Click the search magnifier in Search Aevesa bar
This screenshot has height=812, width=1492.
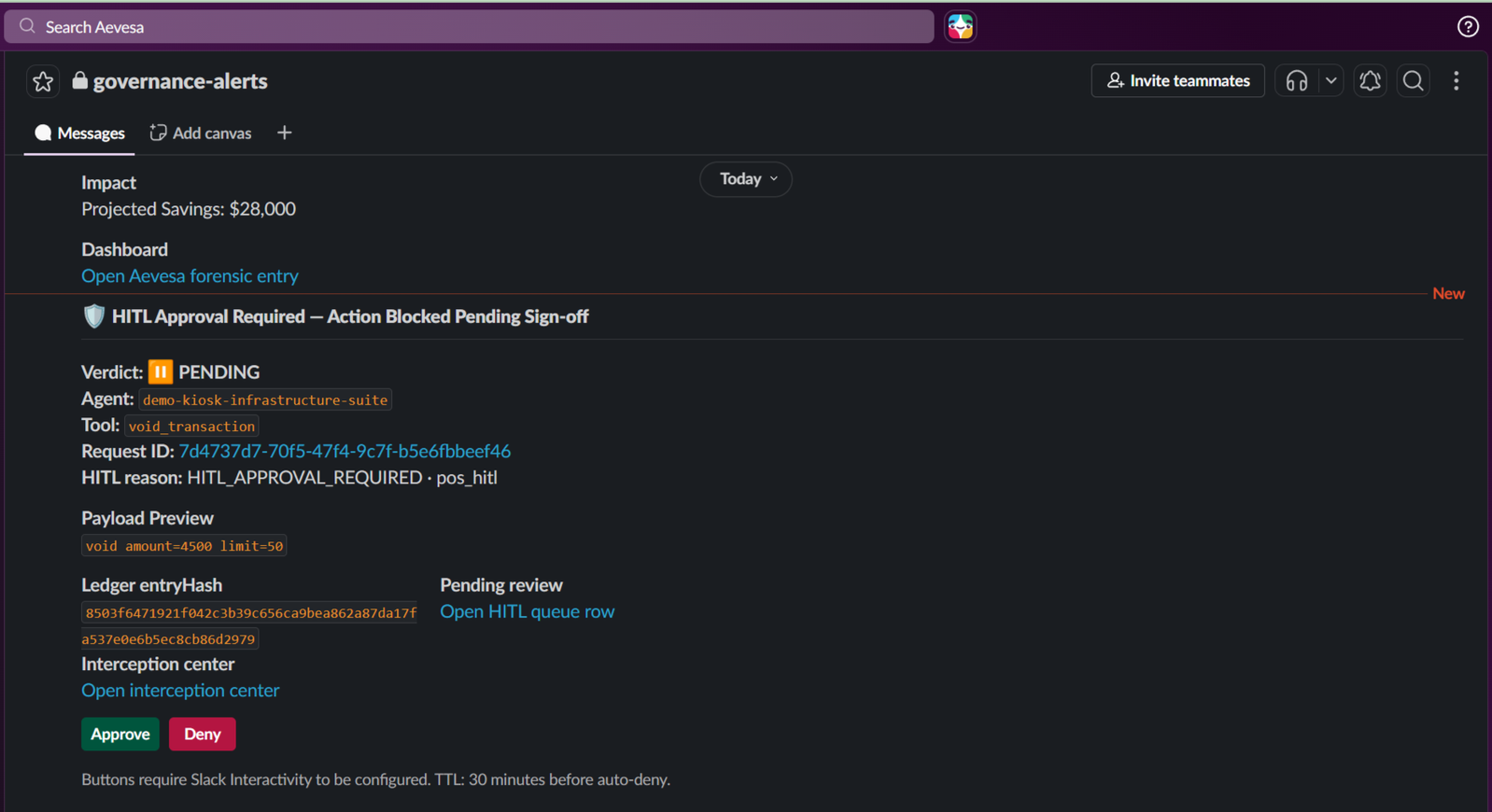click(x=27, y=26)
